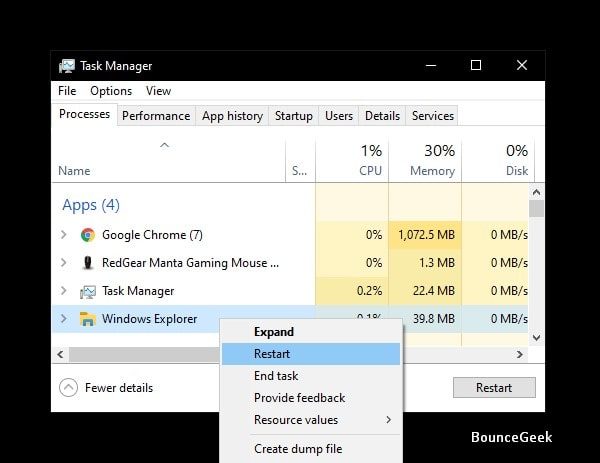Choose Create dump file in the context menu
The width and height of the screenshot is (600, 463).
coord(311,448)
